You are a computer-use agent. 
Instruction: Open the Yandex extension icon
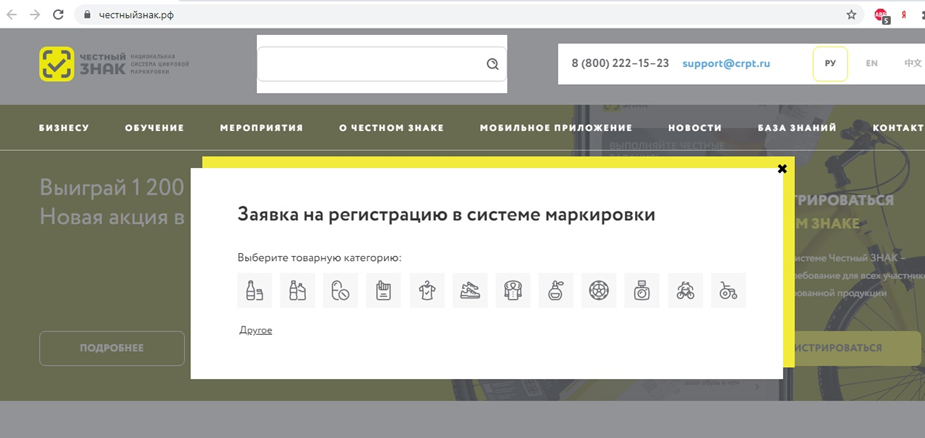pyautogui.click(x=904, y=15)
